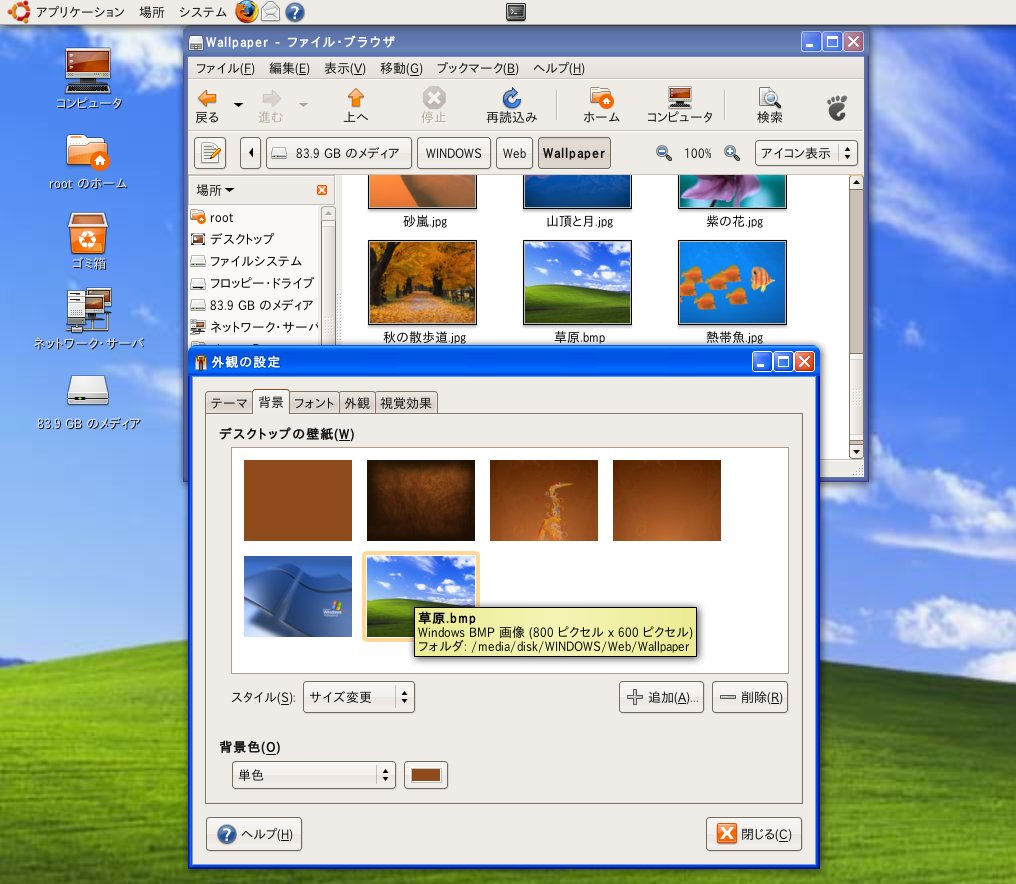Click the 追加(A)... add wallpaper button
Screen dimensions: 1016x884
[x=662, y=697]
